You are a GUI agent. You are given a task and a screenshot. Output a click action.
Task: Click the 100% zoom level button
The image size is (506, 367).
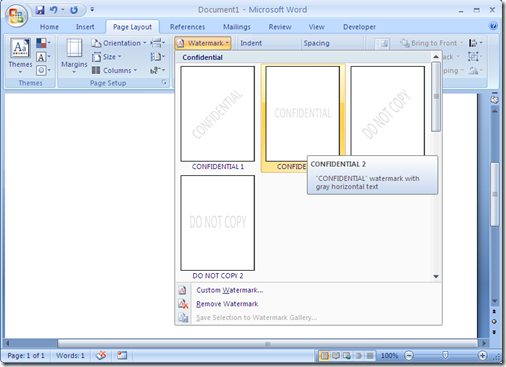coord(389,356)
